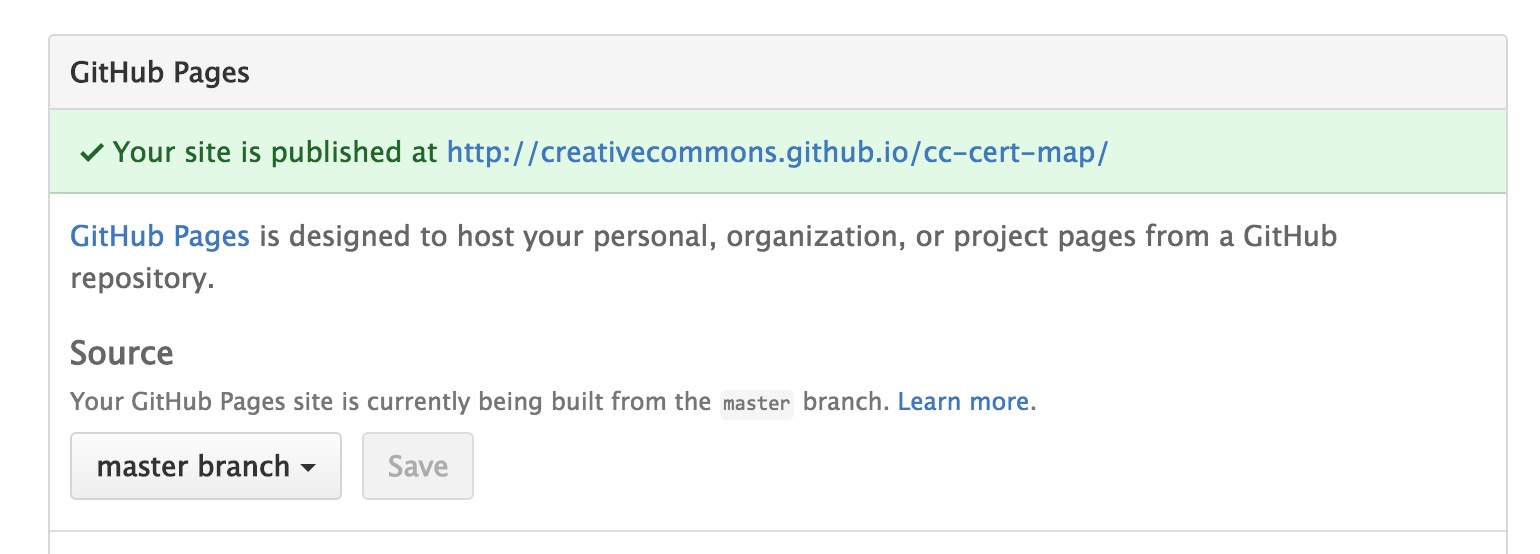Click the Source section heading
The image size is (1540, 554).
(x=122, y=353)
